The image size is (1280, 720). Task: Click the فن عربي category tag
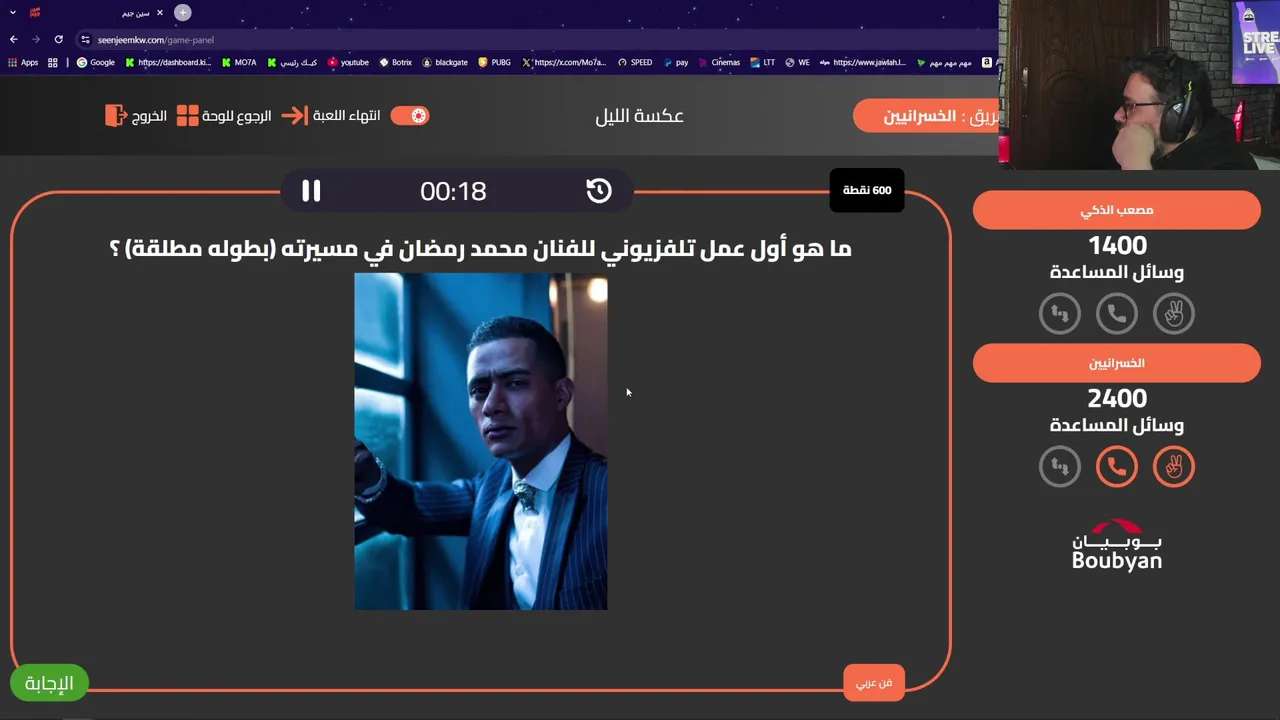873,682
